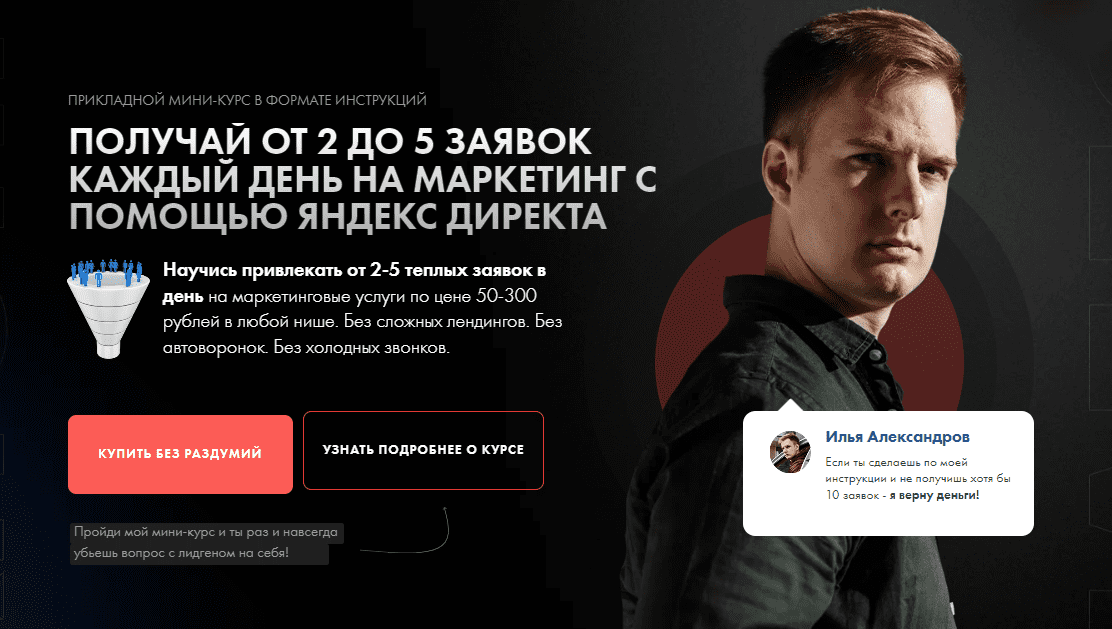The height and width of the screenshot is (629, 1112).
Task: Click the phrase «Без холодных звонков.»
Action: pos(362,347)
